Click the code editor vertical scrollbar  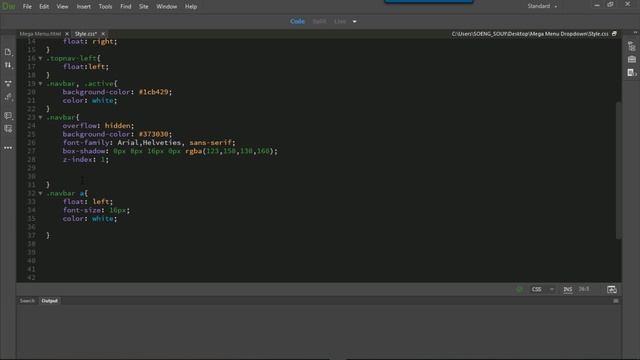tap(619, 171)
